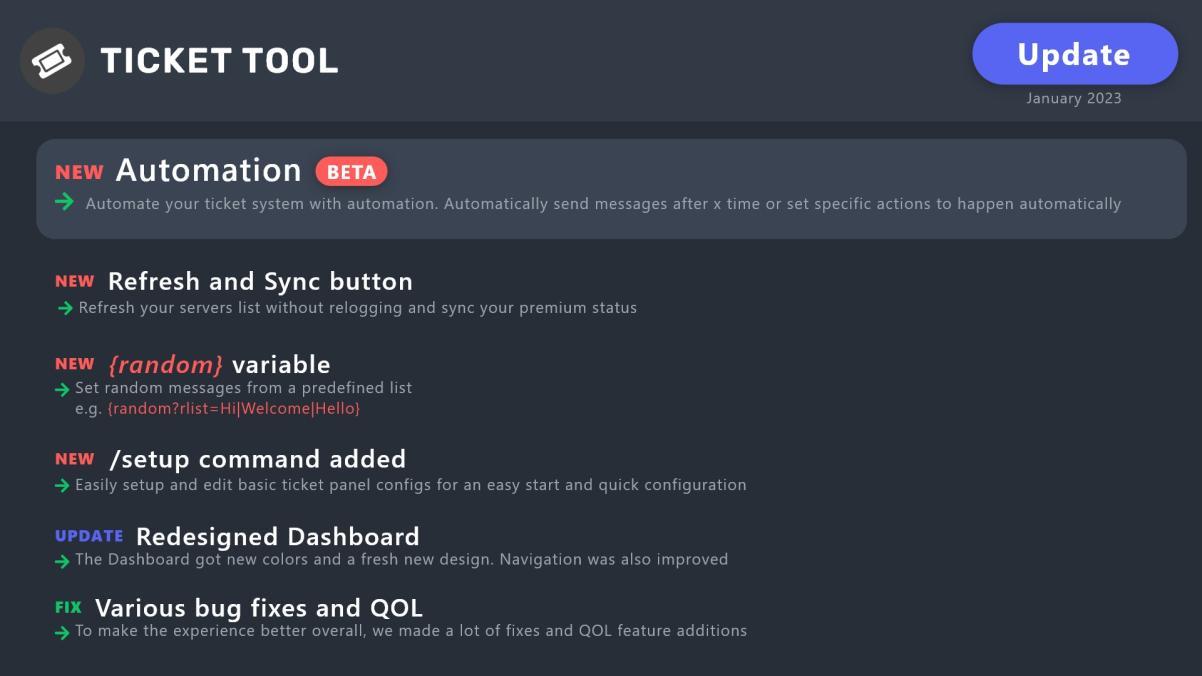Click the green arrow under Various bug fixes

coord(62,632)
